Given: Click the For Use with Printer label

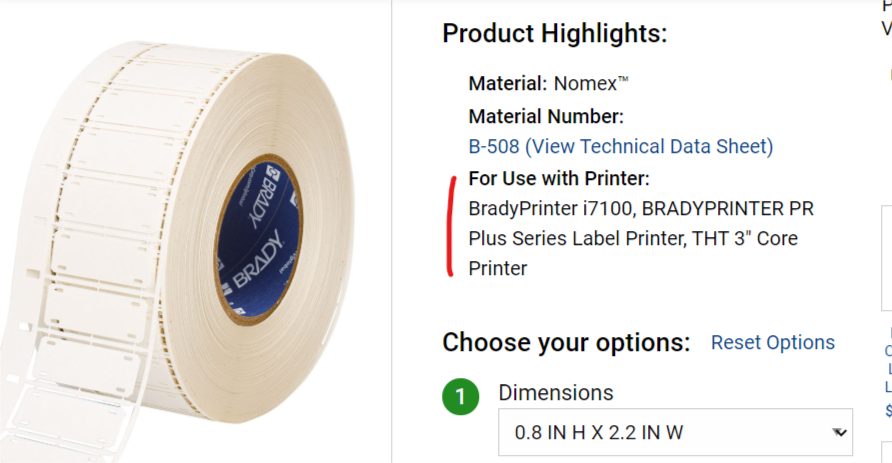Looking at the screenshot, I should click(x=559, y=179).
